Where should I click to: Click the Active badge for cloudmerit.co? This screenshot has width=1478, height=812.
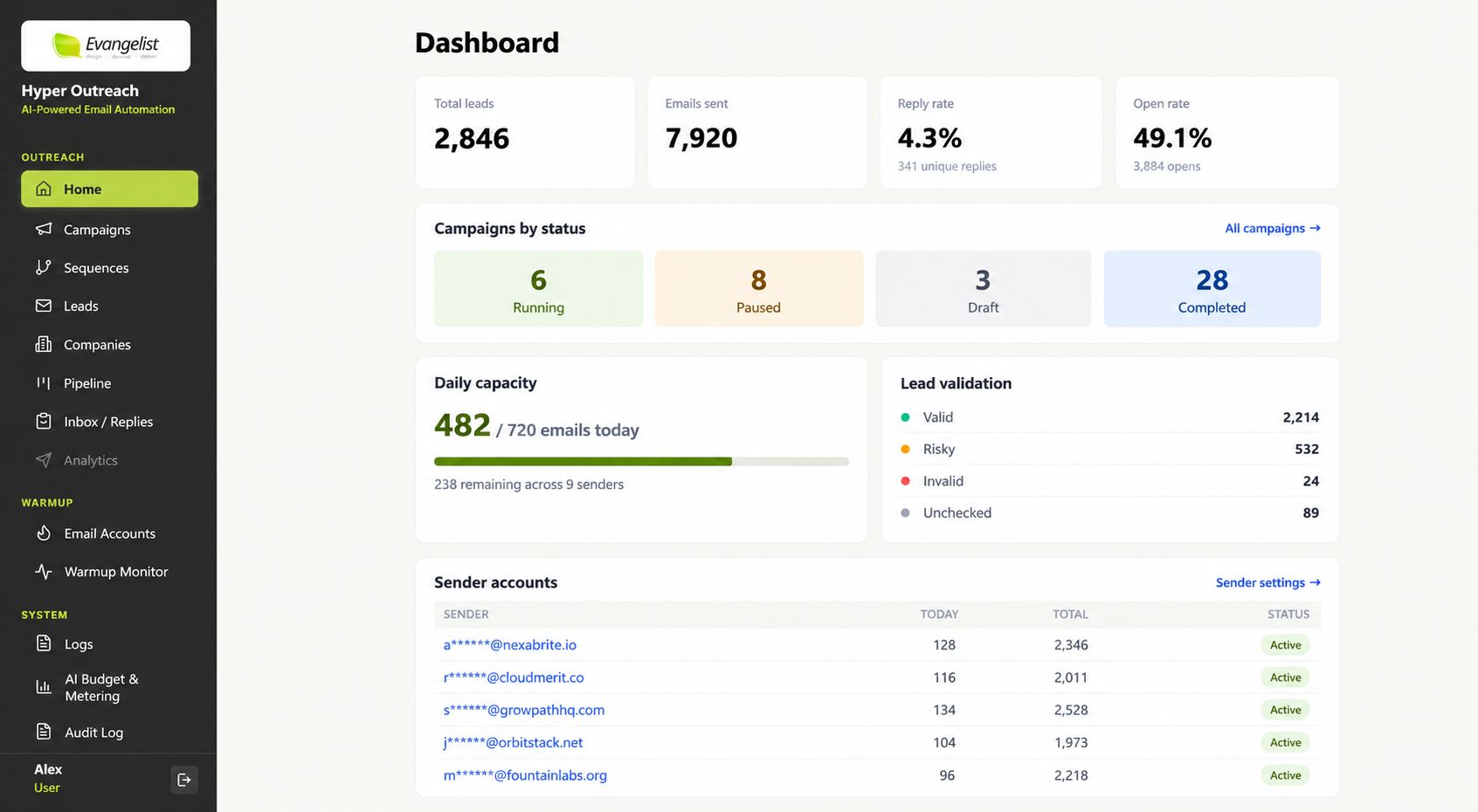1285,678
